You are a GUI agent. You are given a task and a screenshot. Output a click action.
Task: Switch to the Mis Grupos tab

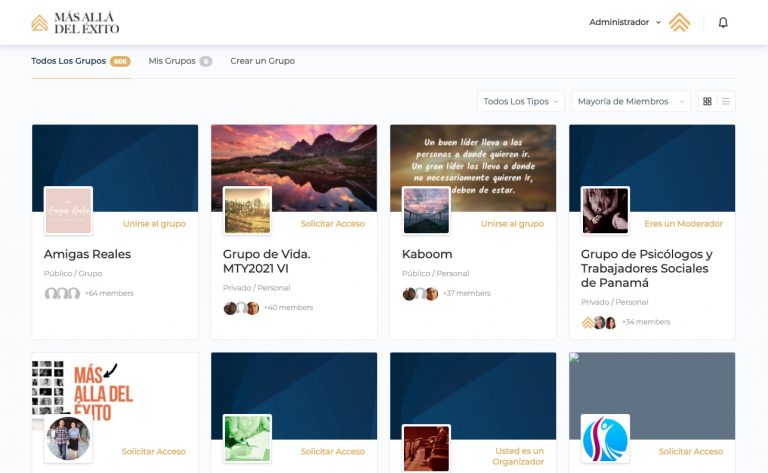(172, 61)
